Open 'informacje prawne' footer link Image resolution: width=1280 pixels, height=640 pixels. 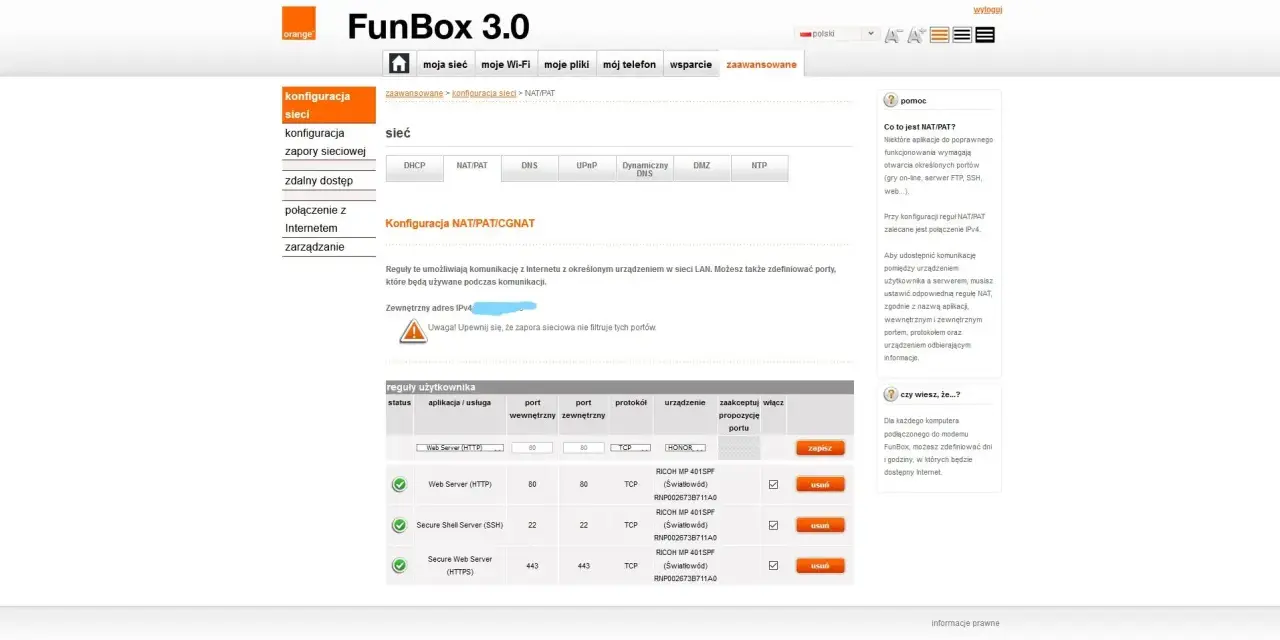point(965,623)
